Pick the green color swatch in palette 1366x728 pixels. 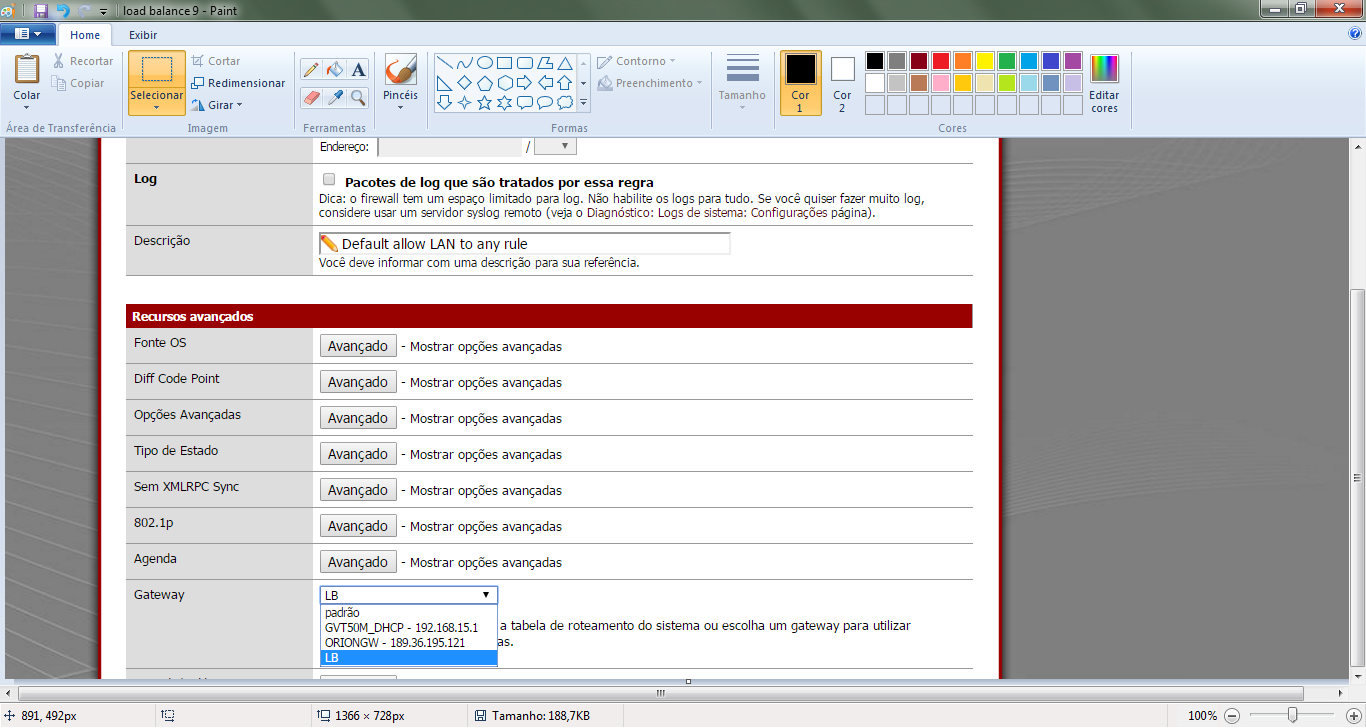point(1007,61)
